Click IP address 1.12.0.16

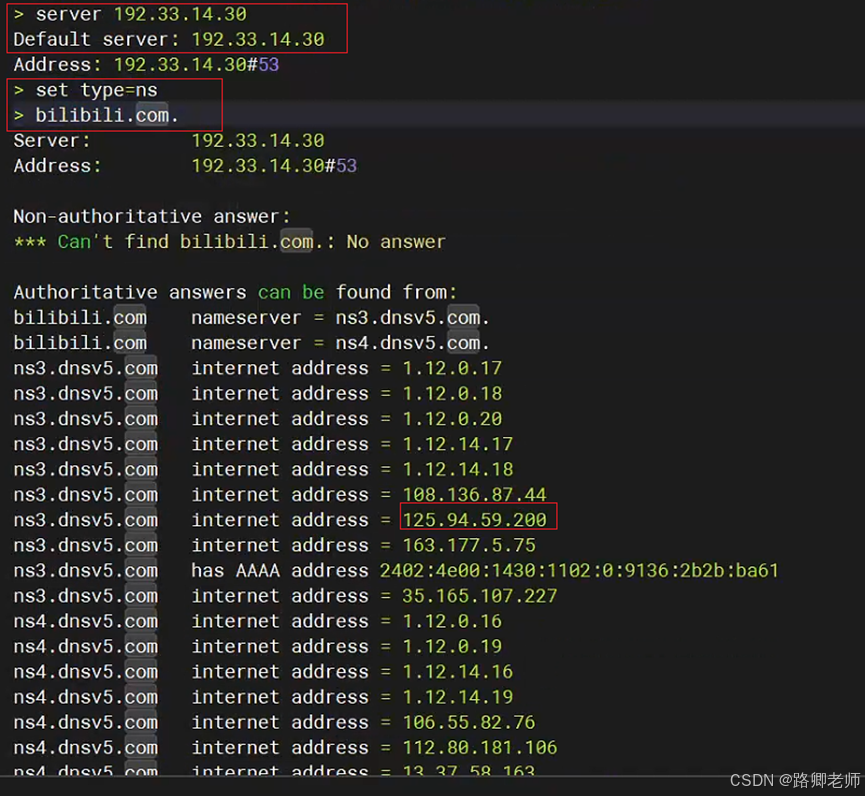tap(452, 621)
